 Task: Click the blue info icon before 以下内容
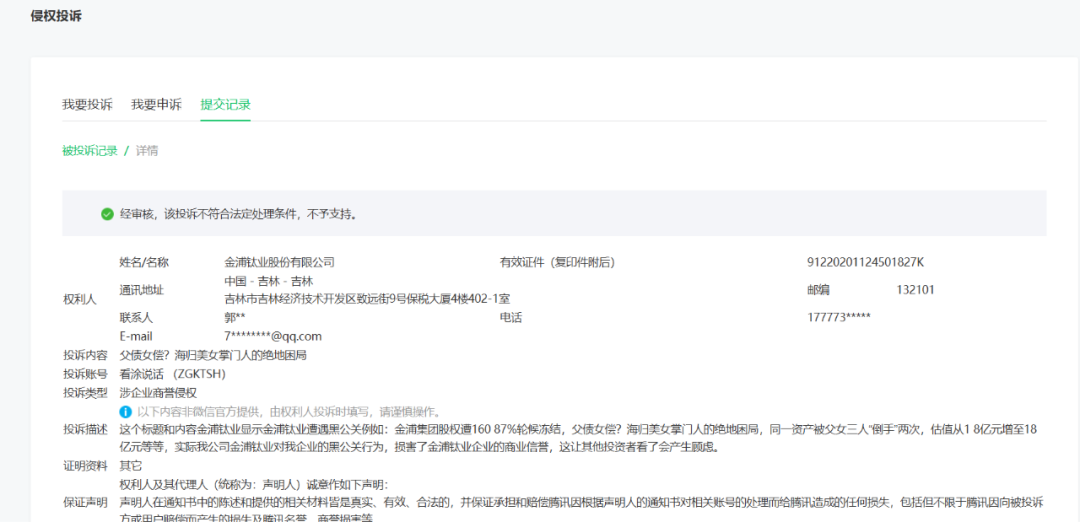[125, 412]
